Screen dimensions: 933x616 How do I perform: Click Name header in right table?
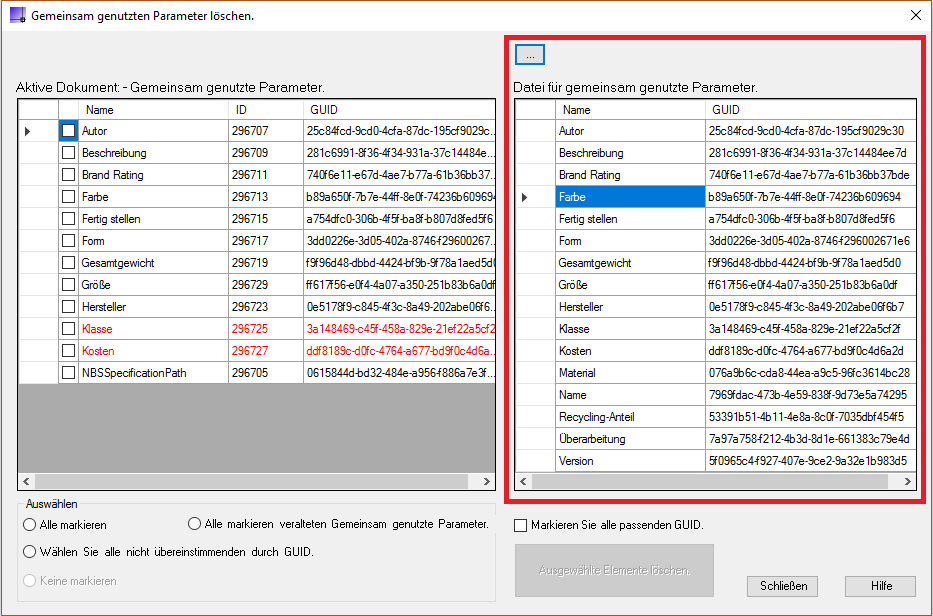pos(631,110)
